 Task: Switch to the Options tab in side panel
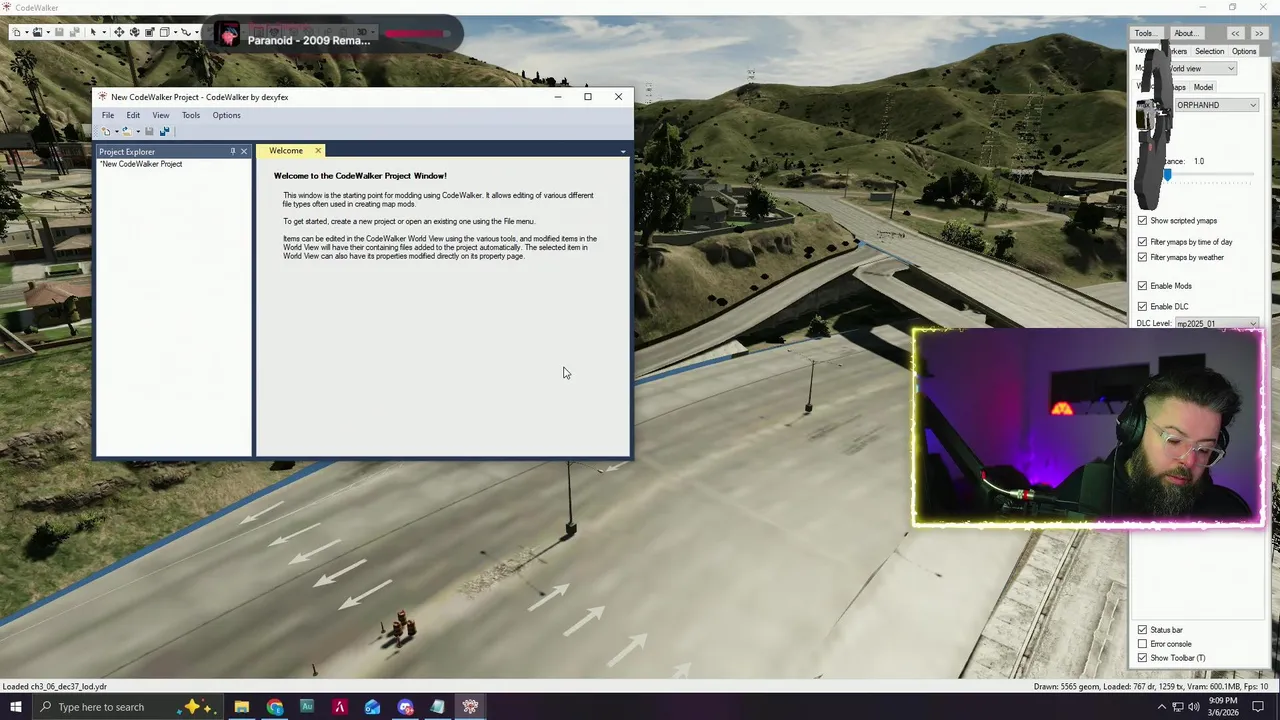1244,51
